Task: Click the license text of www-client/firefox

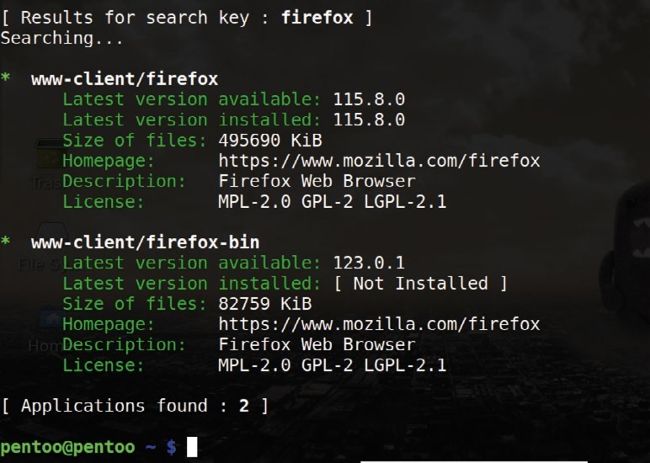Action: [x=332, y=201]
